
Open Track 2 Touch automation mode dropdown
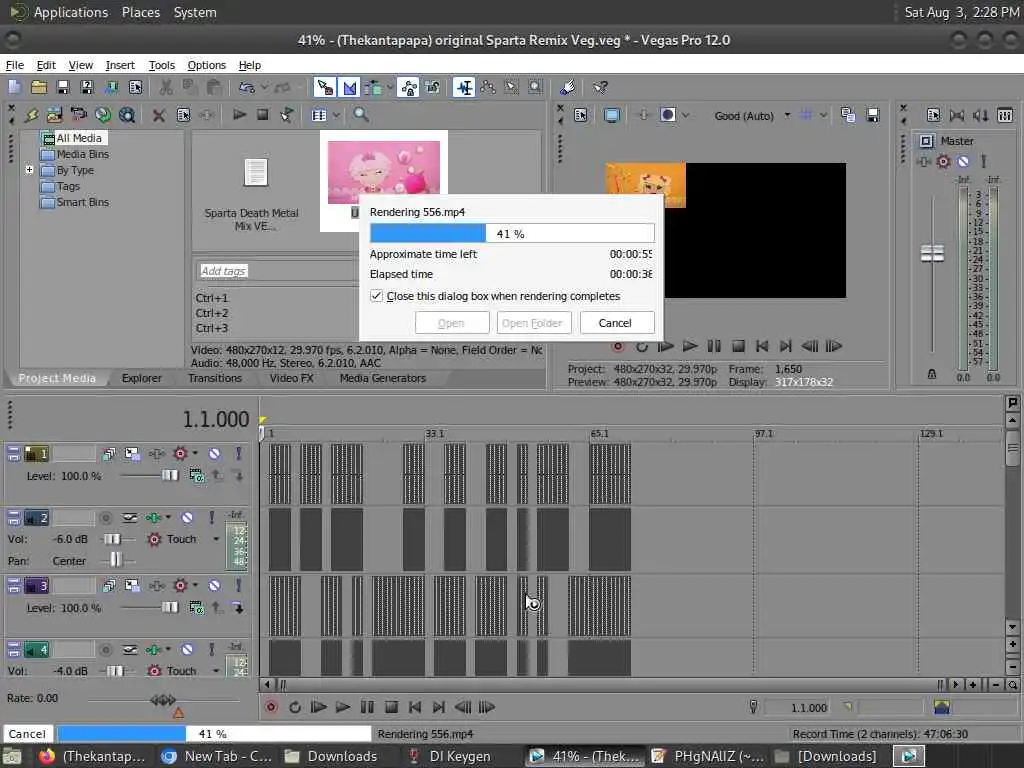pyautogui.click(x=216, y=539)
